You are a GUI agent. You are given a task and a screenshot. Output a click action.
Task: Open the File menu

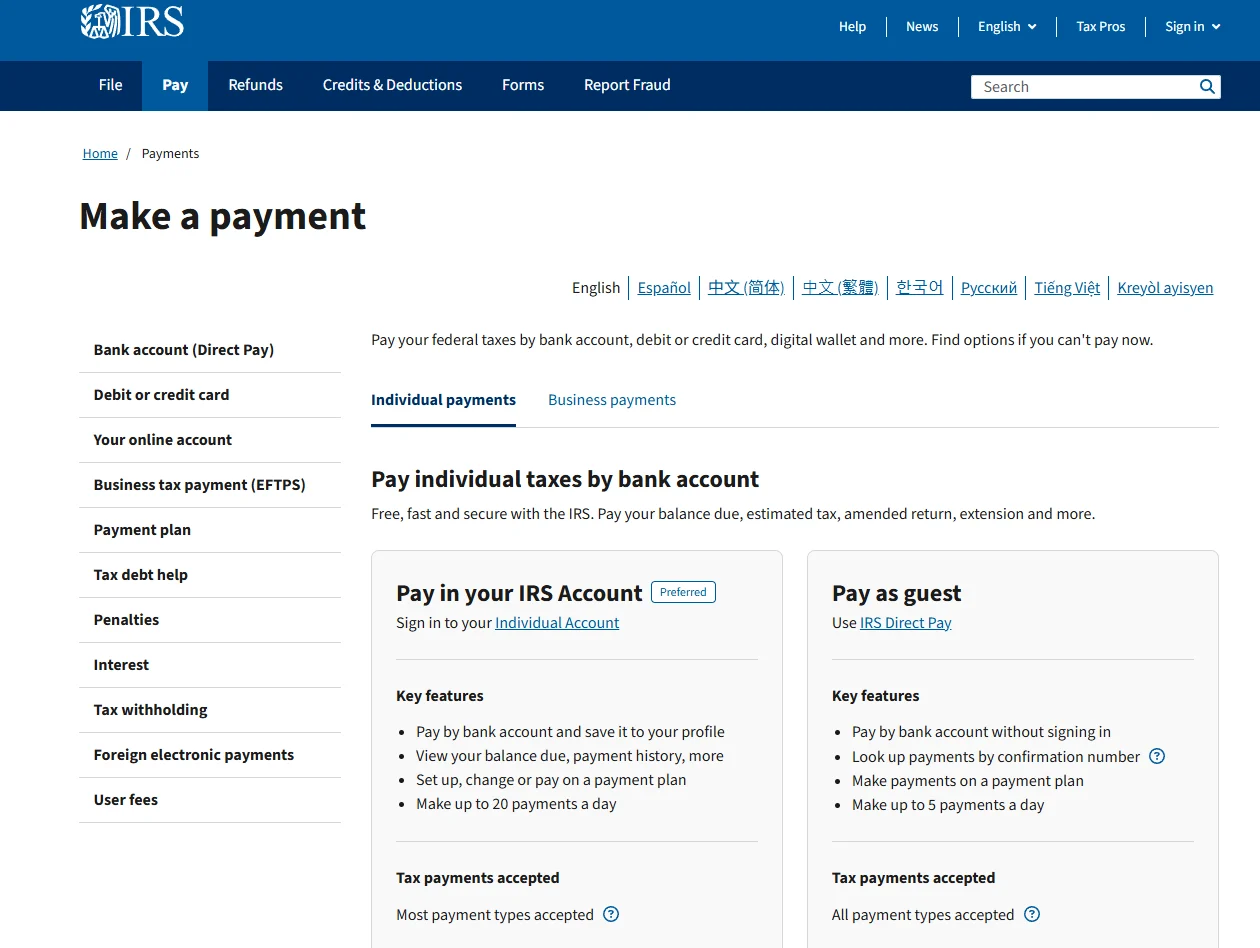point(111,85)
